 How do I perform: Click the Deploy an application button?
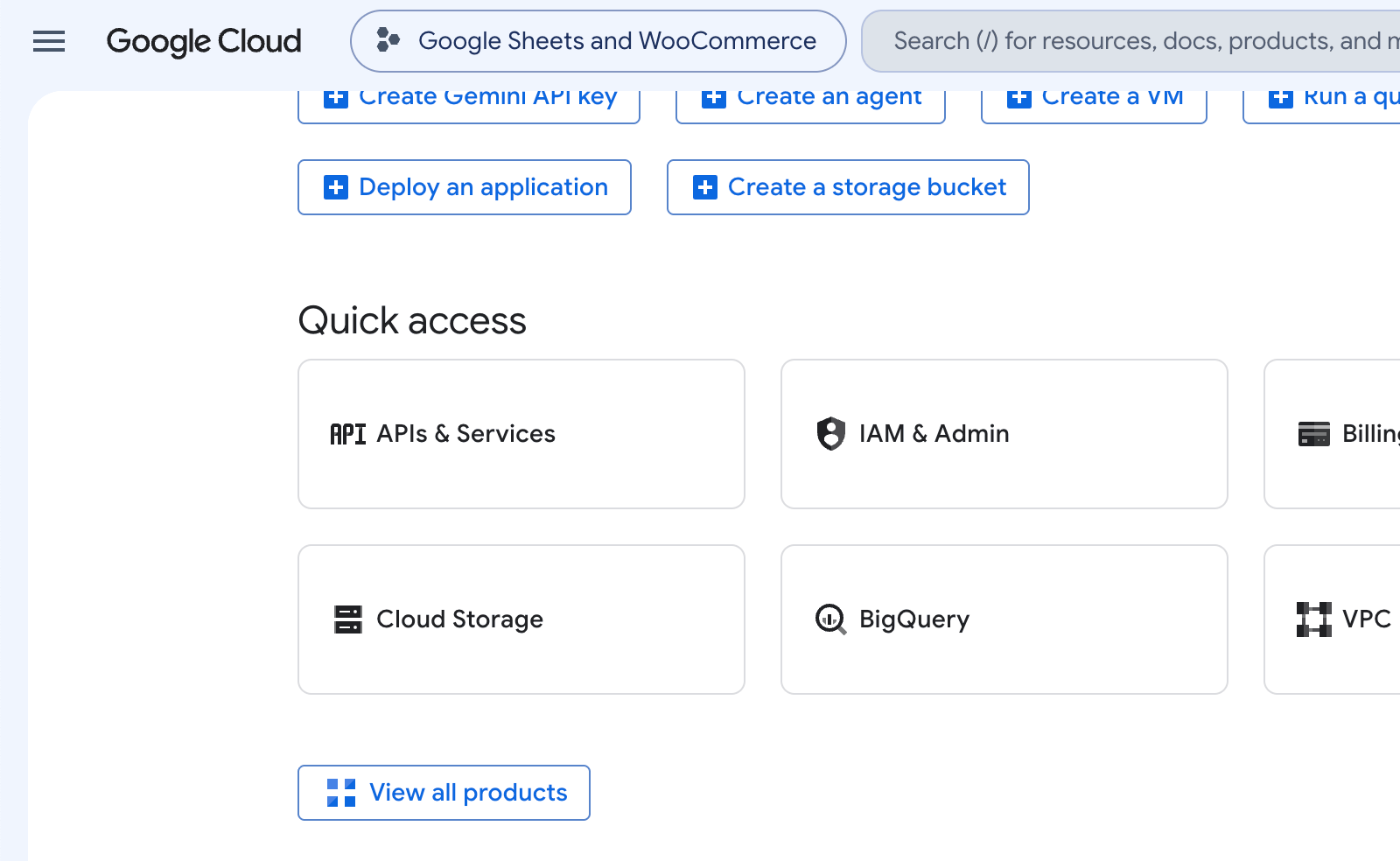(x=465, y=187)
